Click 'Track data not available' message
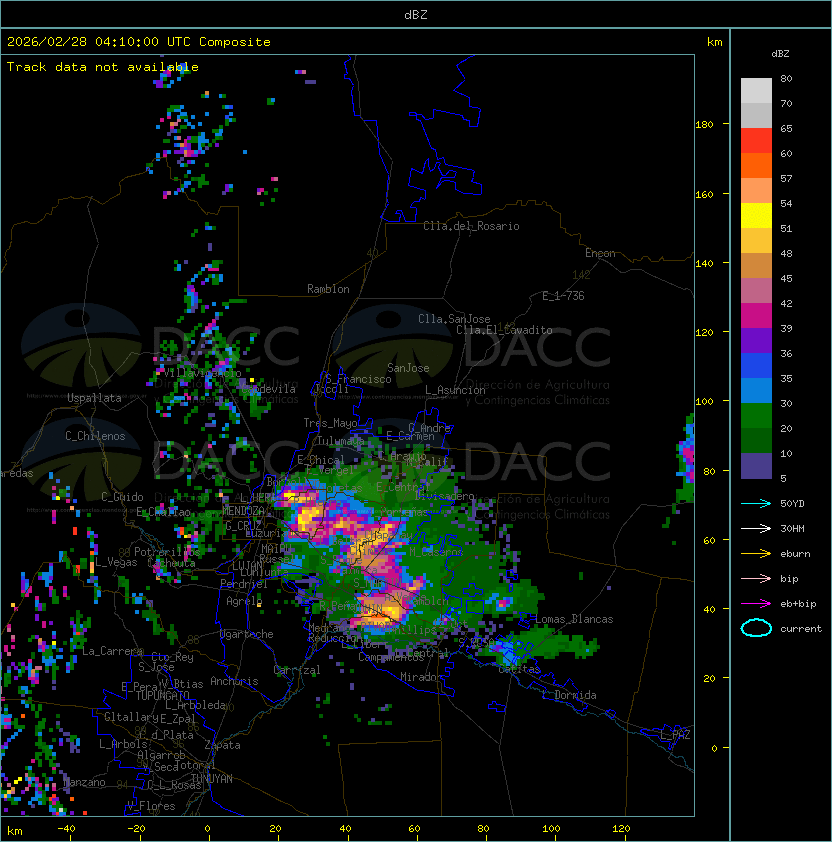Image resolution: width=832 pixels, height=842 pixels. pyautogui.click(x=103, y=67)
